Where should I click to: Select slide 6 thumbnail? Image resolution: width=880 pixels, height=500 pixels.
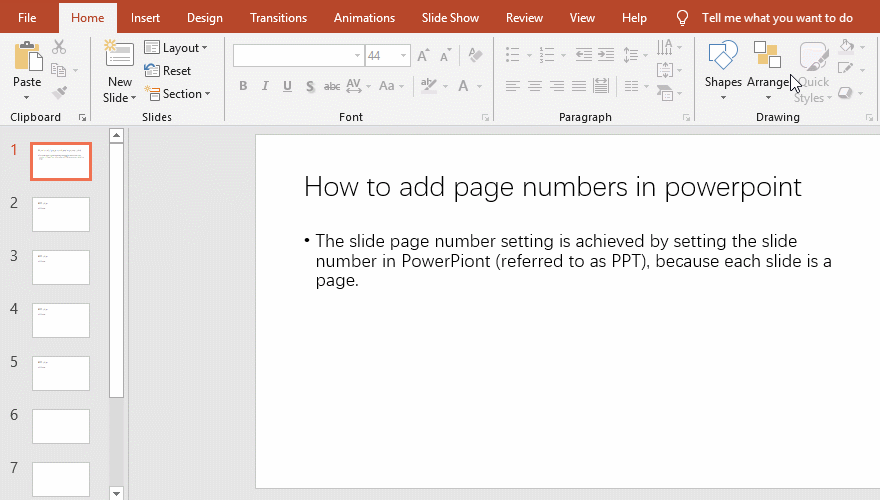pos(61,426)
